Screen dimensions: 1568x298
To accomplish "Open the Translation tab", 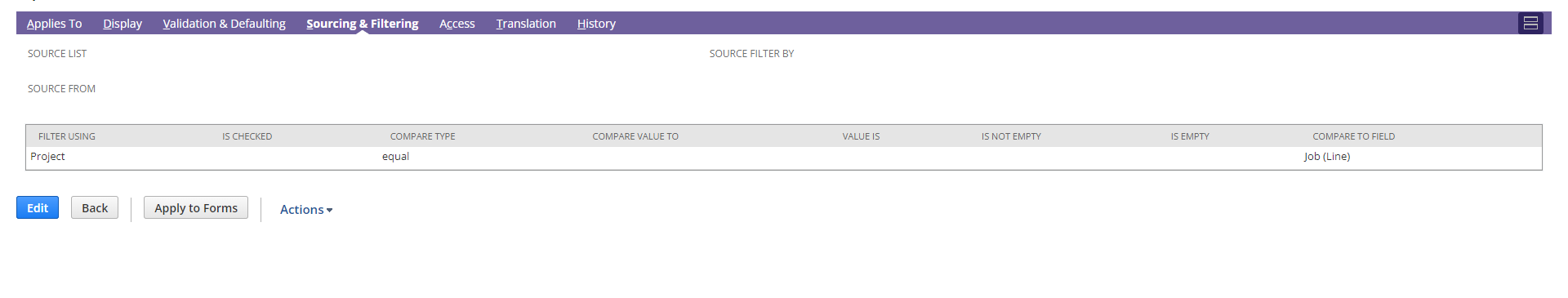I will point(526,24).
